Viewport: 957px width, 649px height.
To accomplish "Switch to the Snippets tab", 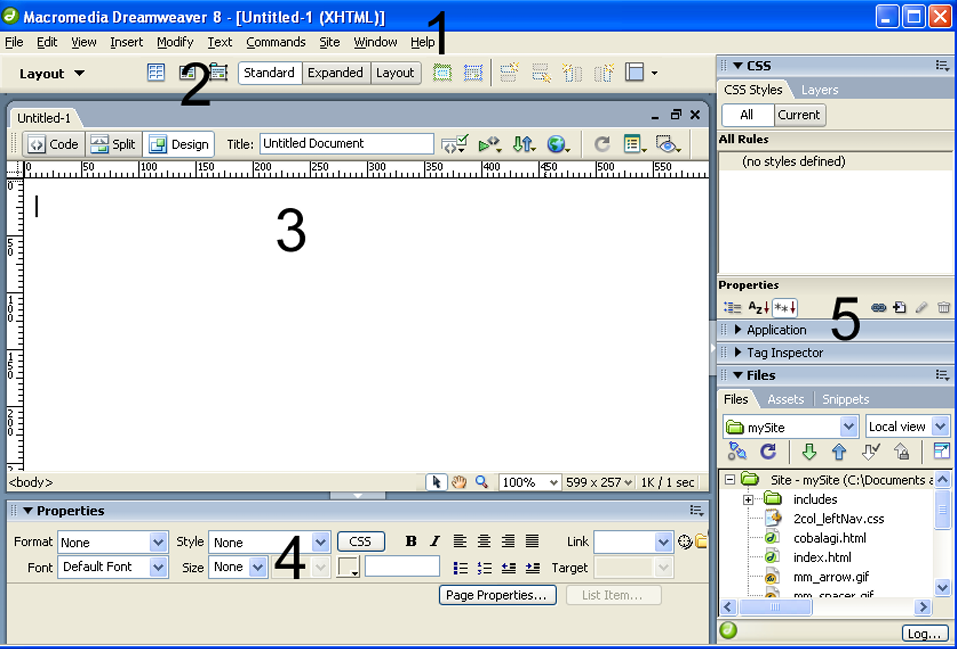I will (845, 399).
